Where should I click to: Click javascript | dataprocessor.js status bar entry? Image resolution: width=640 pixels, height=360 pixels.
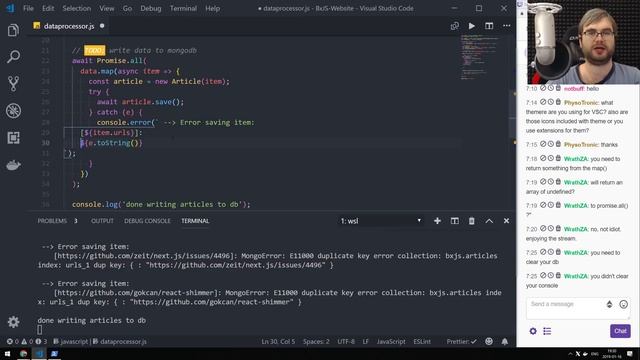pos(100,342)
